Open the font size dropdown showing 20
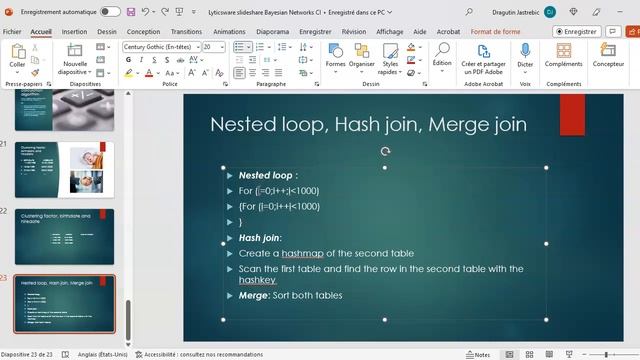The width and height of the screenshot is (640, 360). pyautogui.click(x=222, y=47)
